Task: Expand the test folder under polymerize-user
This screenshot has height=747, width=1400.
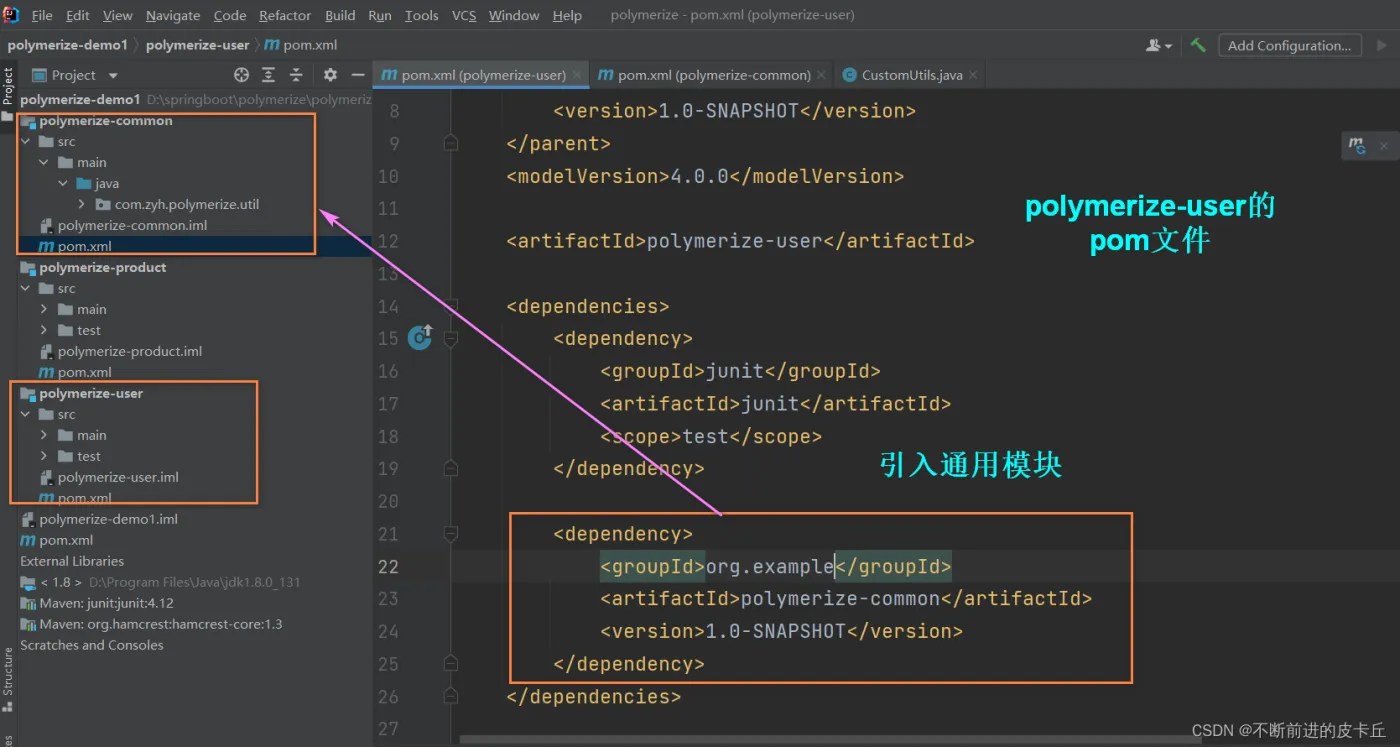Action: pyautogui.click(x=44, y=457)
